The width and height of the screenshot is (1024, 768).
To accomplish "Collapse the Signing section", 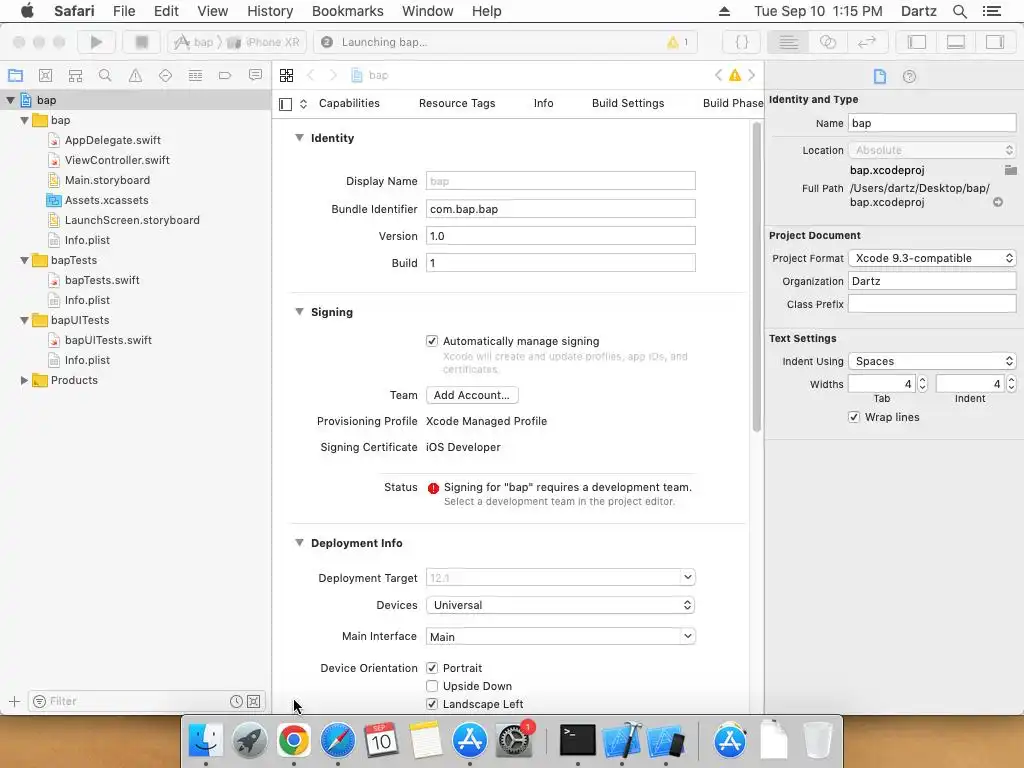I will 299,312.
